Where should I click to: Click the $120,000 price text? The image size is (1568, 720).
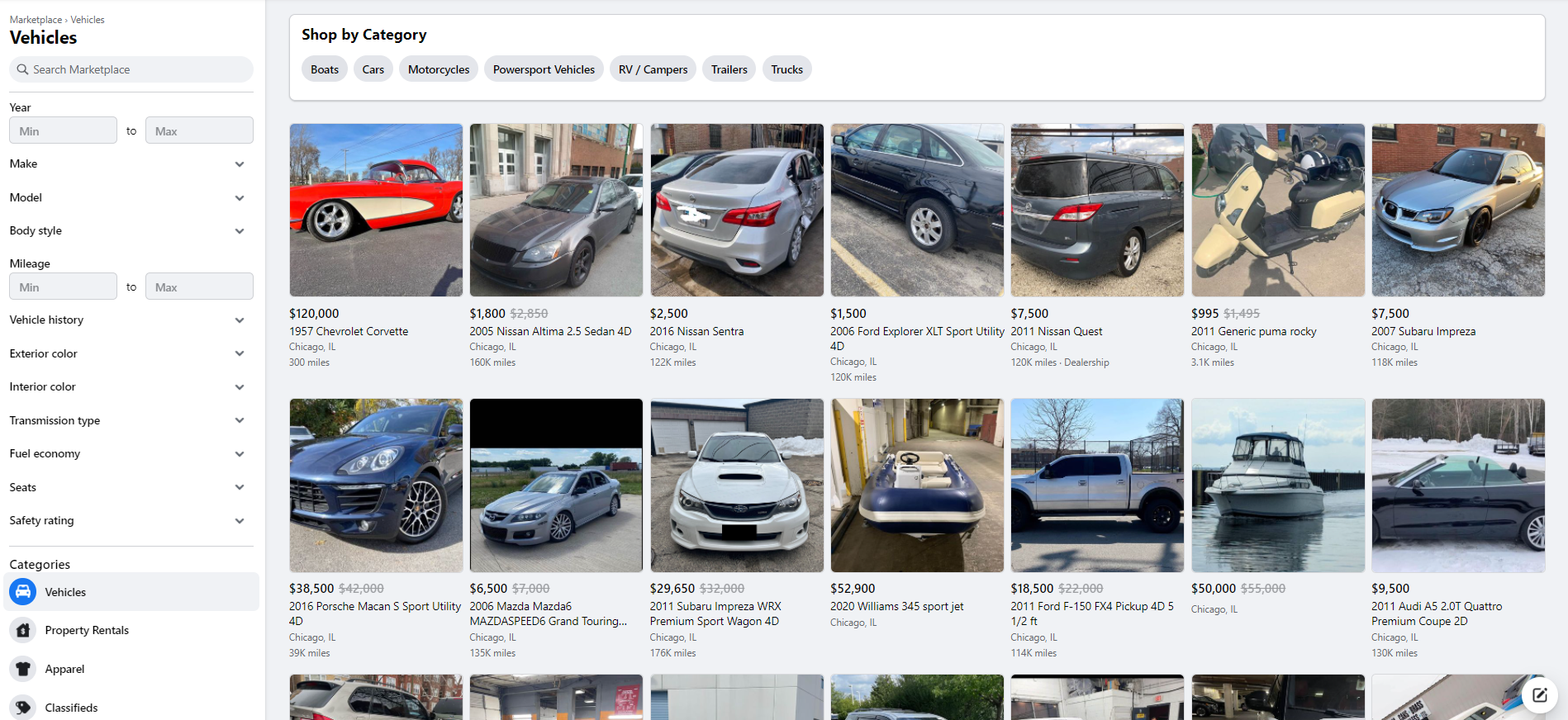click(x=314, y=314)
